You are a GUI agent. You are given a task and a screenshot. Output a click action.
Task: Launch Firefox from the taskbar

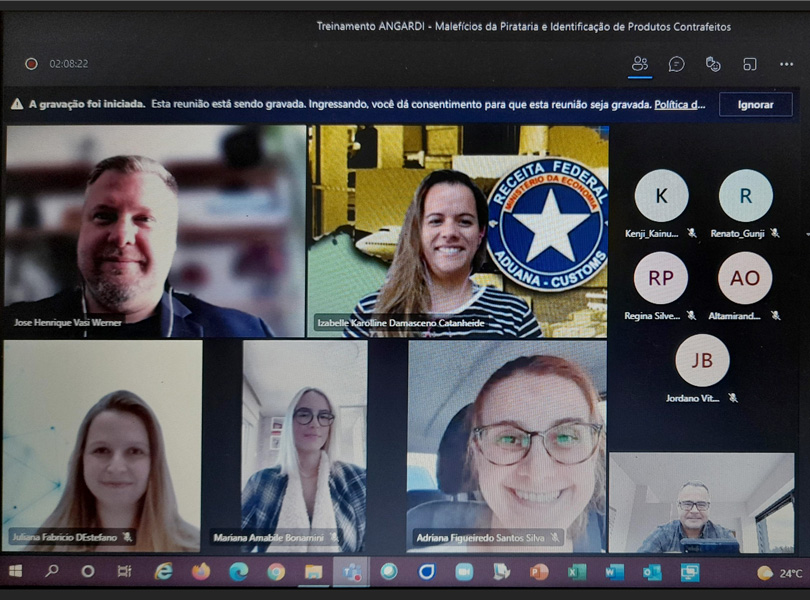click(201, 572)
